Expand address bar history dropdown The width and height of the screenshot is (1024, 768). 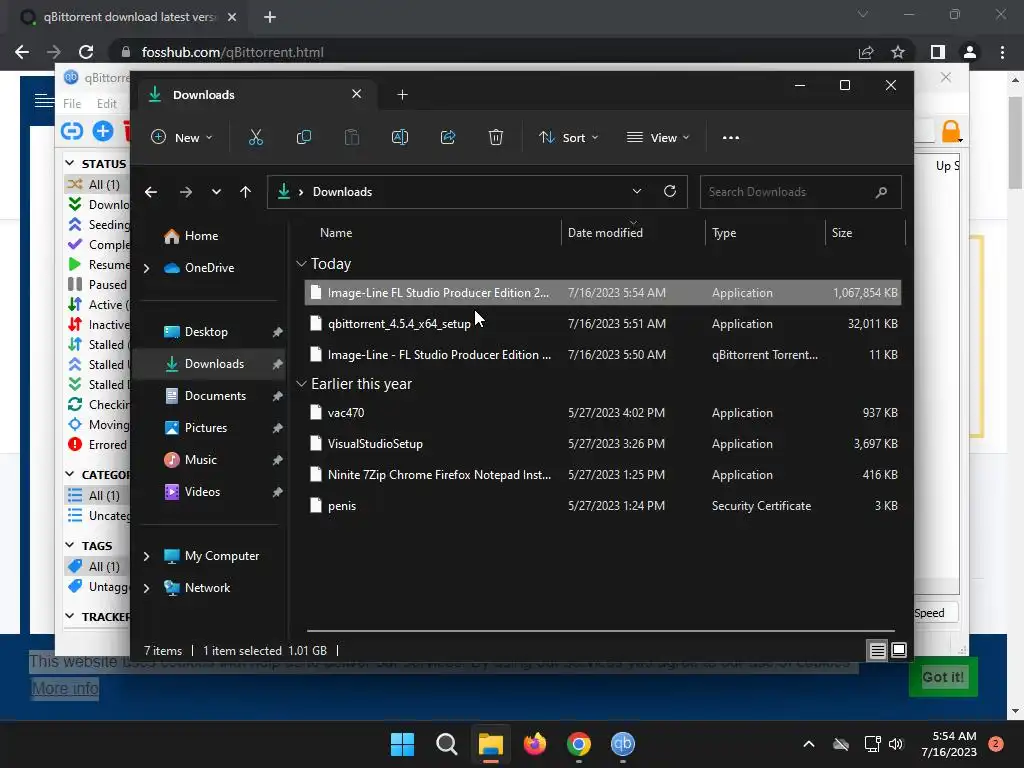pyautogui.click(x=637, y=191)
